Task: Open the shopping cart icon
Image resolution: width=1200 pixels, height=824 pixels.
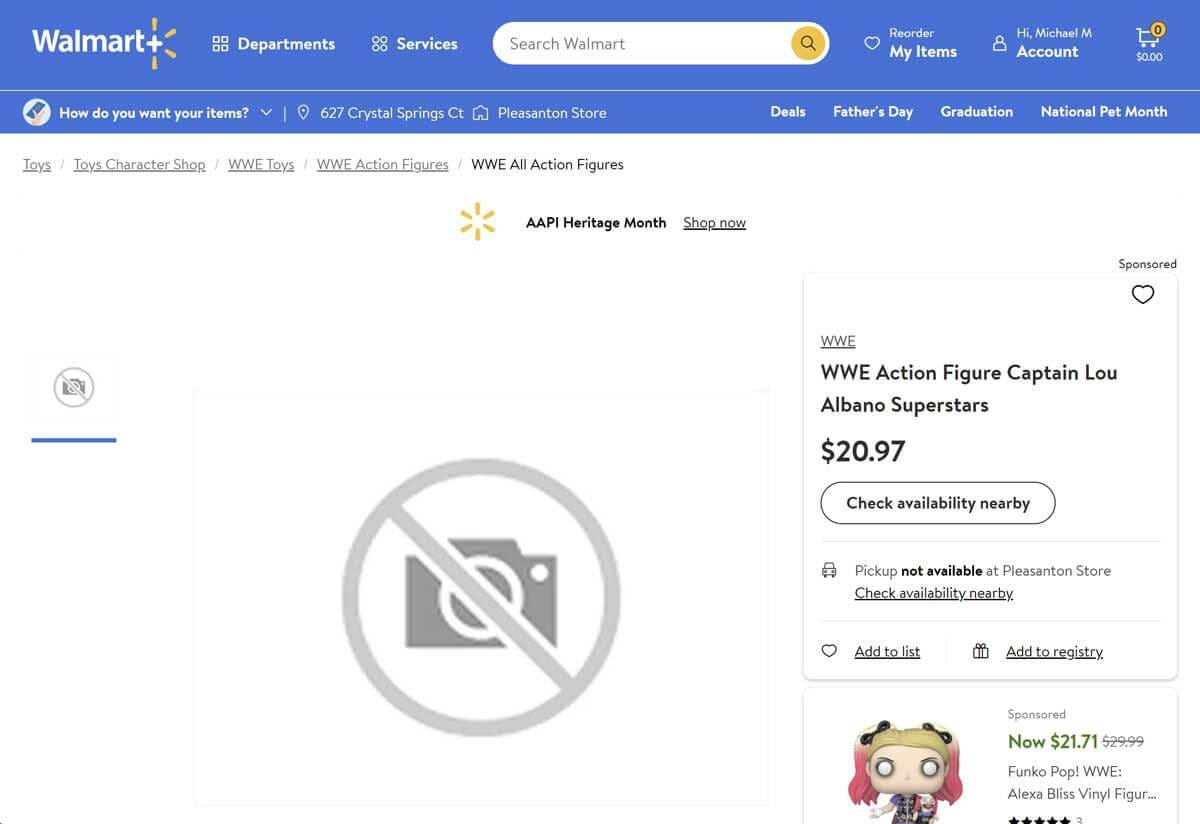Action: pyautogui.click(x=1148, y=40)
